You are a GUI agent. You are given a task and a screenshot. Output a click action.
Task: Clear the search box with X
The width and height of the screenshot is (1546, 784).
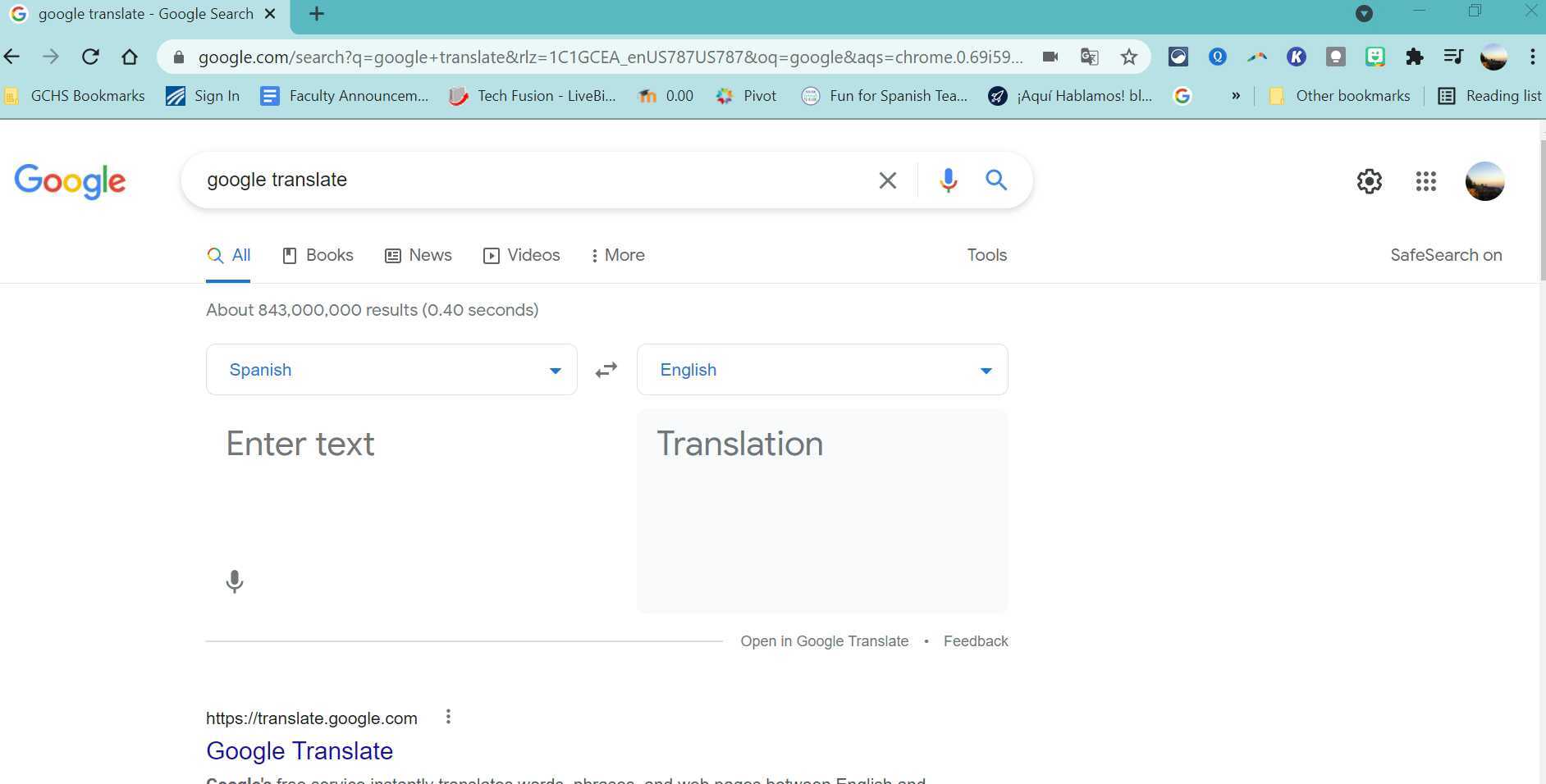[887, 180]
